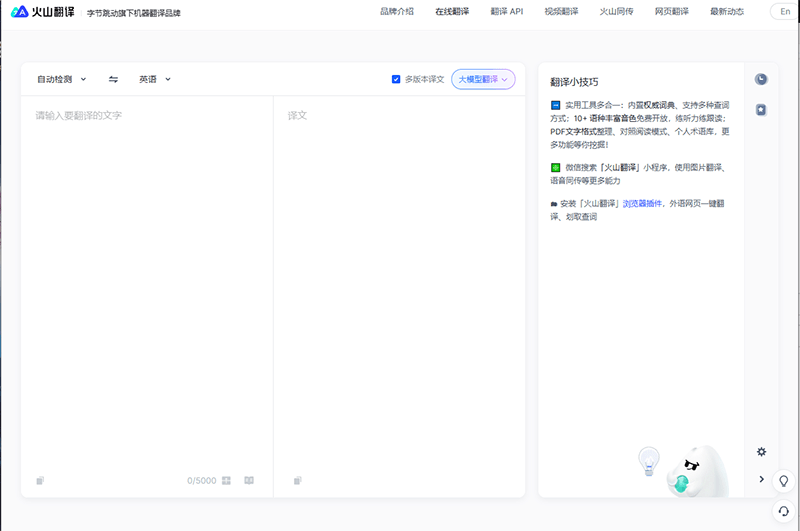Click the headset customer support icon
The height and width of the screenshot is (531, 800).
(783, 510)
